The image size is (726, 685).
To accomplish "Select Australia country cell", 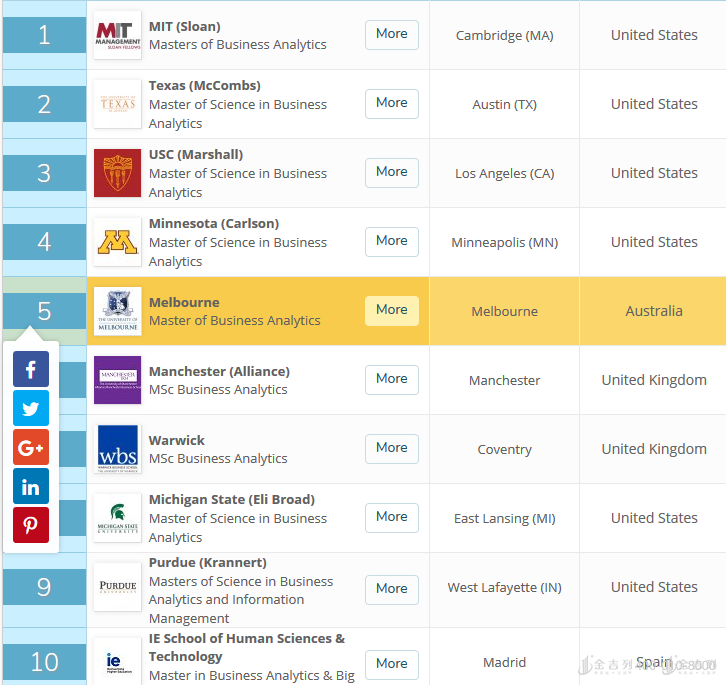I will coord(653,311).
